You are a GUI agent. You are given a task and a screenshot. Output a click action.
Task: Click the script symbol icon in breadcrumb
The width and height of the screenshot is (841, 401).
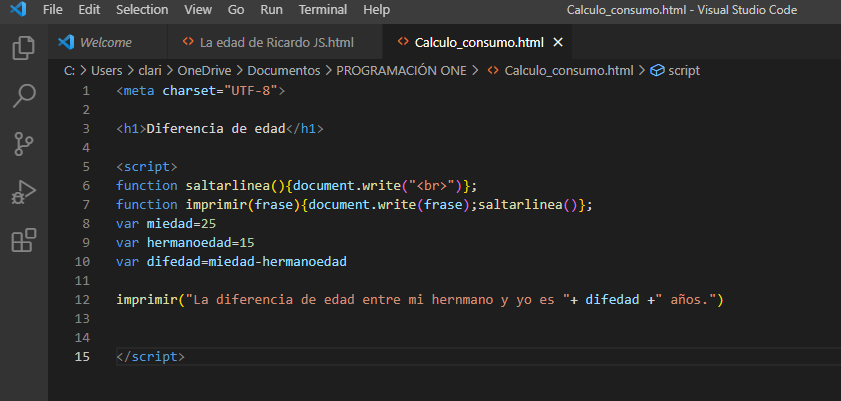(657, 71)
